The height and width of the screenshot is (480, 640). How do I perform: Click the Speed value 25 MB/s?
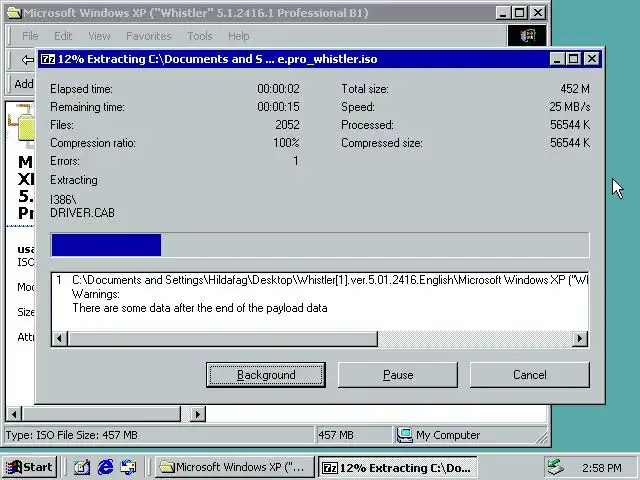(x=569, y=107)
